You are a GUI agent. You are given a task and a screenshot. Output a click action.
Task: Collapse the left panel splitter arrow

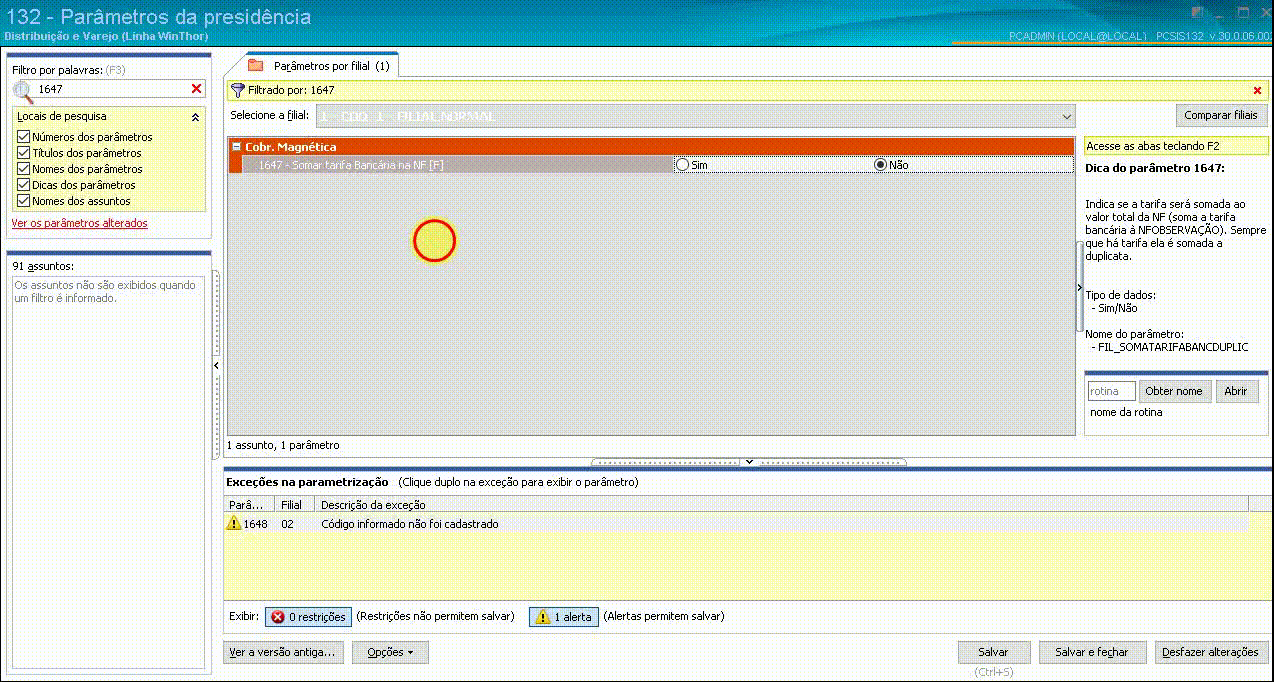click(217, 367)
